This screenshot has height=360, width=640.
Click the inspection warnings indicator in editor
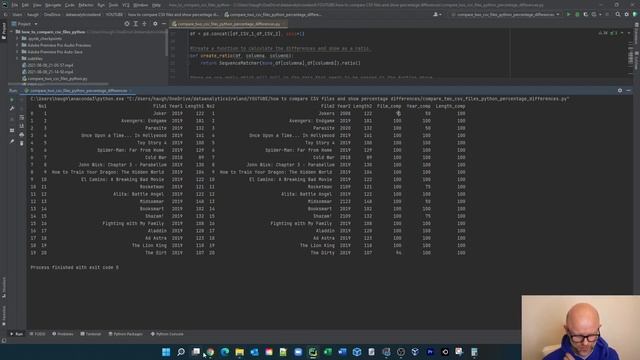point(608,33)
